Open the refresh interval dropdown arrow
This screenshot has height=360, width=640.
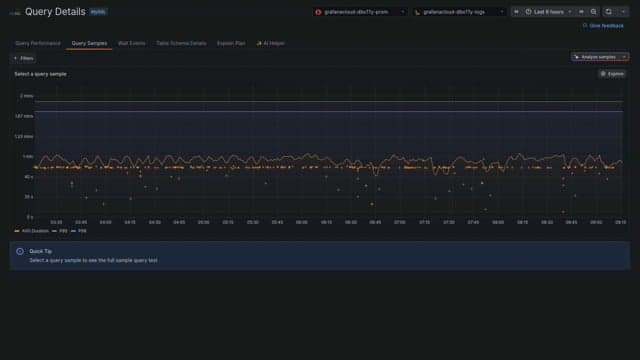tap(623, 12)
